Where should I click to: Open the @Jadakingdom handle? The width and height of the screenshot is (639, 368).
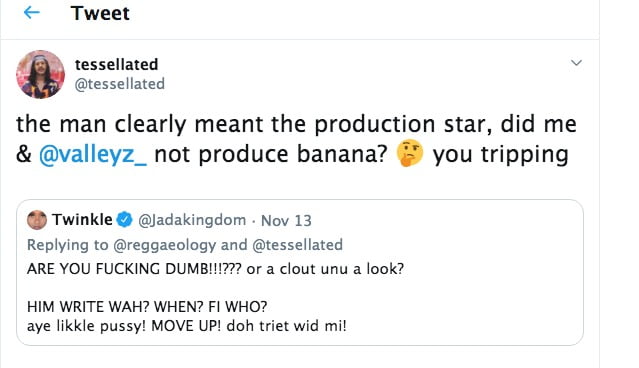[x=192, y=220]
